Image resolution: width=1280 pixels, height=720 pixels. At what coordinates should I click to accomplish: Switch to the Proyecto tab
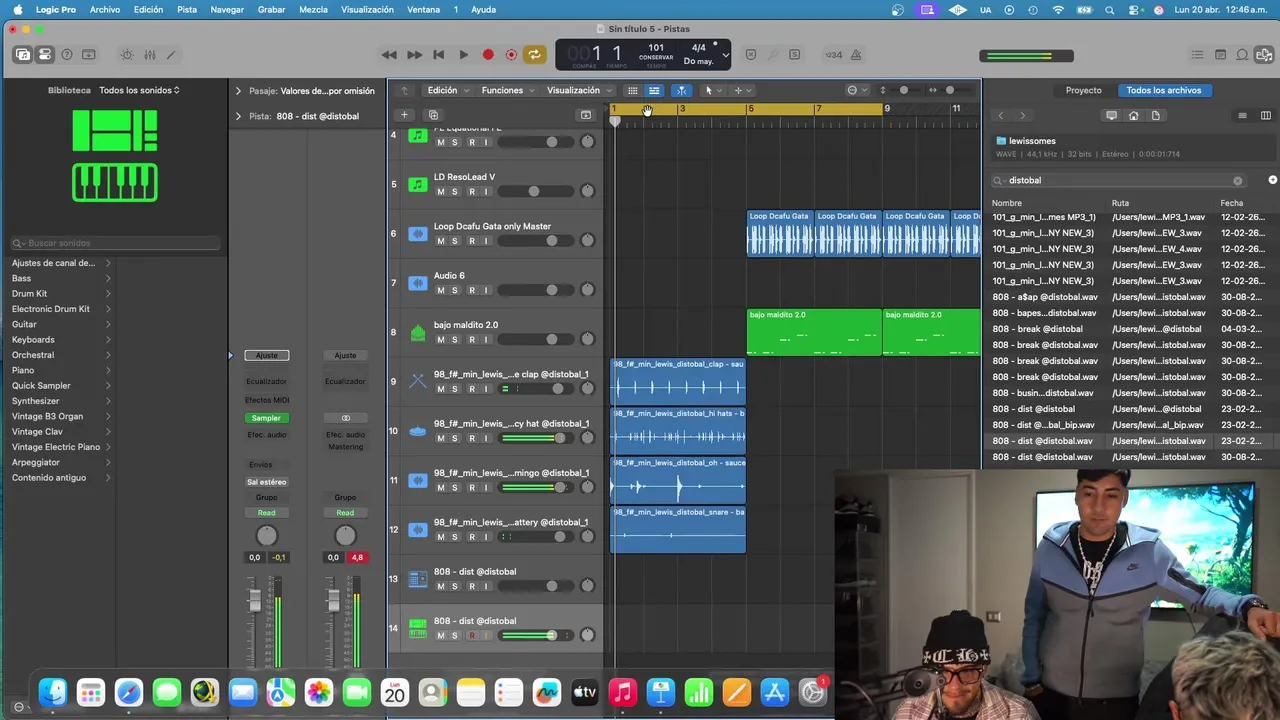[1083, 90]
